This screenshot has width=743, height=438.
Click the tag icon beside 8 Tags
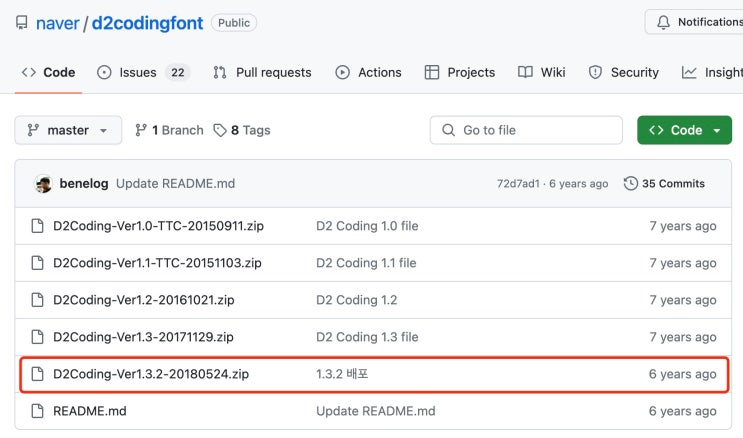tap(220, 130)
